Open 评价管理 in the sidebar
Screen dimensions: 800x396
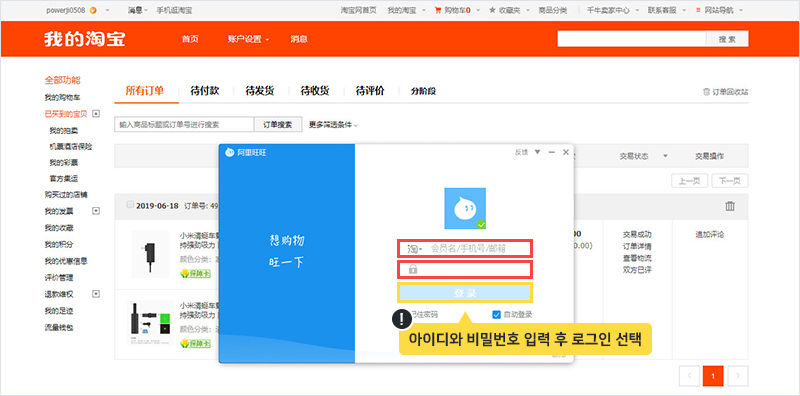(59, 278)
